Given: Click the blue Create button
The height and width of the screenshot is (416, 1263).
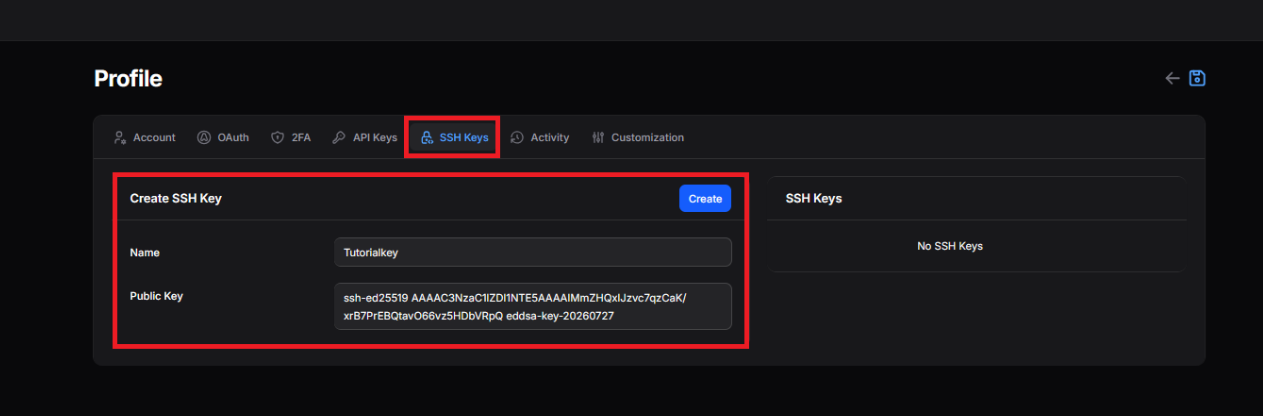Looking at the screenshot, I should pos(705,198).
